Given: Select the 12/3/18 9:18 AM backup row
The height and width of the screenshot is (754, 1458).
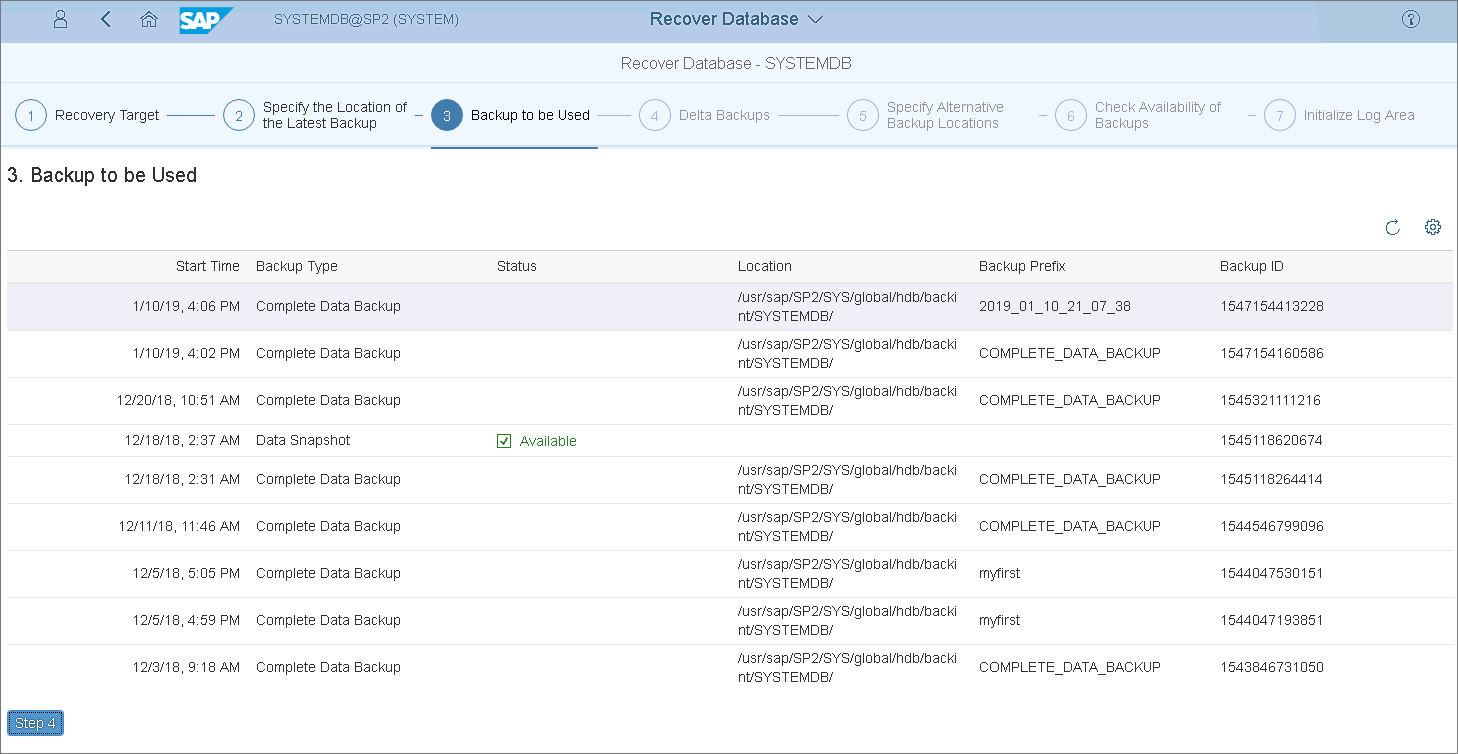Looking at the screenshot, I should tap(328, 668).
